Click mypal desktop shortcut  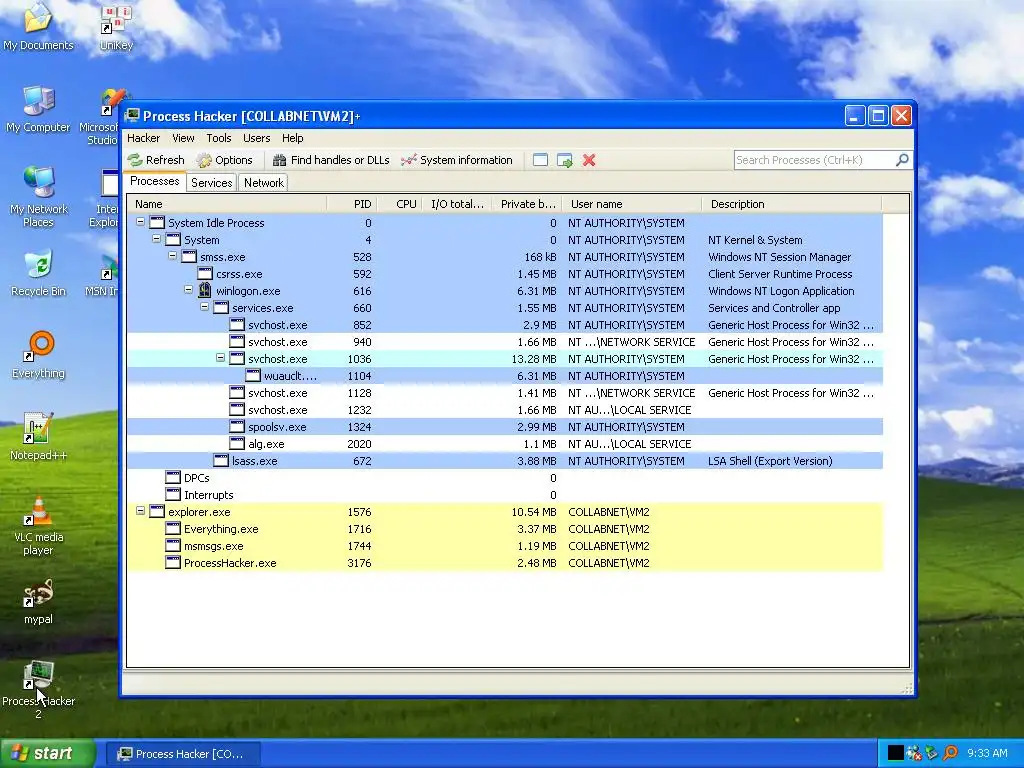(38, 601)
